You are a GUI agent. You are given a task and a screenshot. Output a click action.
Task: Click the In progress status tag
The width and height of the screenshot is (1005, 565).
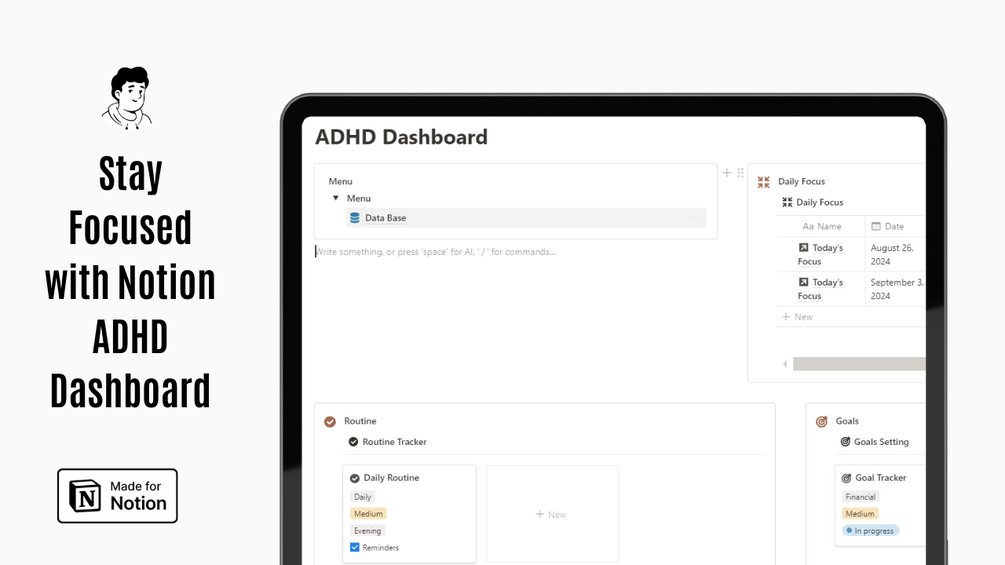pyautogui.click(x=870, y=531)
